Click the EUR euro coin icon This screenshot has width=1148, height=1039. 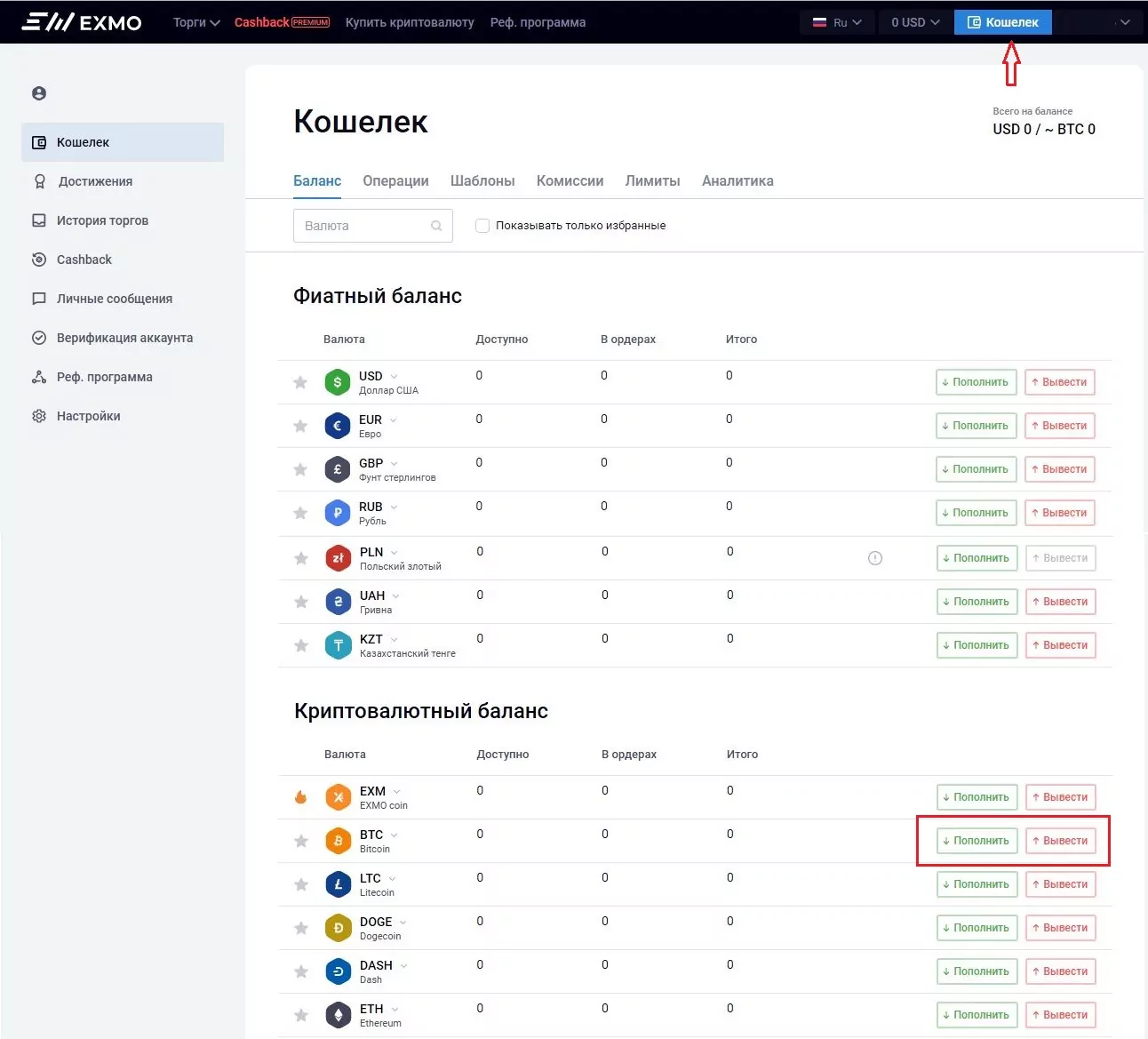(337, 426)
